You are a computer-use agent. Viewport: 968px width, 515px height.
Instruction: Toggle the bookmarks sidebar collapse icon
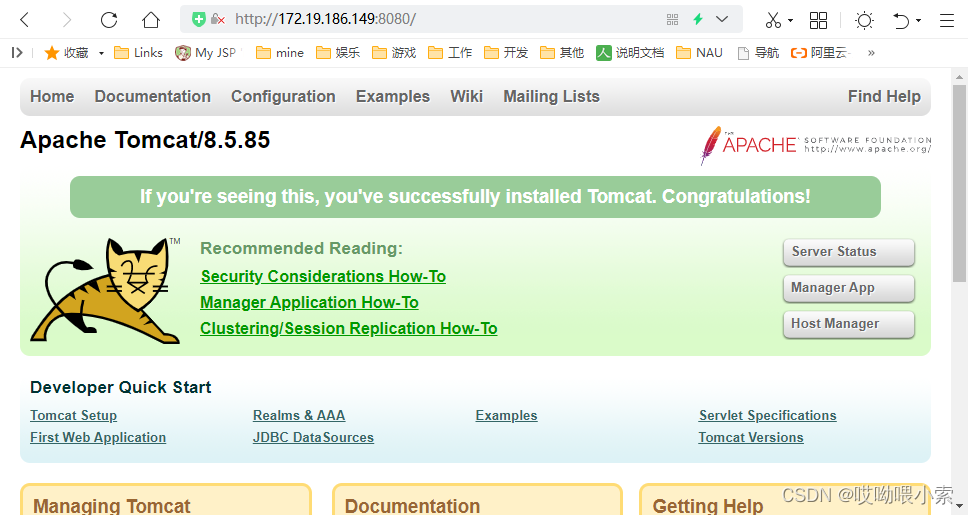(x=17, y=52)
